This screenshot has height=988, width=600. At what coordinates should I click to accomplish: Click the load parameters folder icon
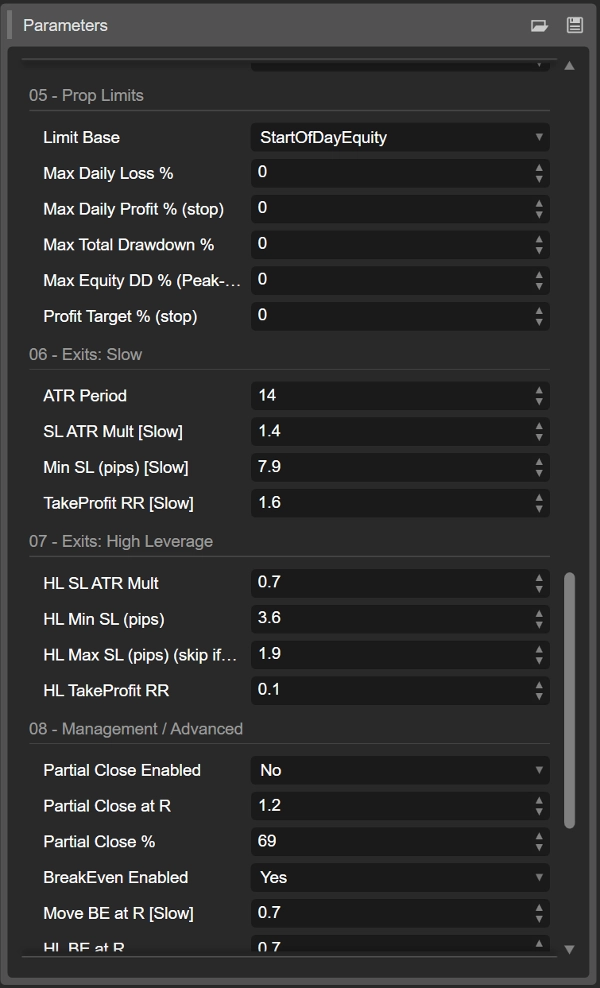(x=539, y=26)
